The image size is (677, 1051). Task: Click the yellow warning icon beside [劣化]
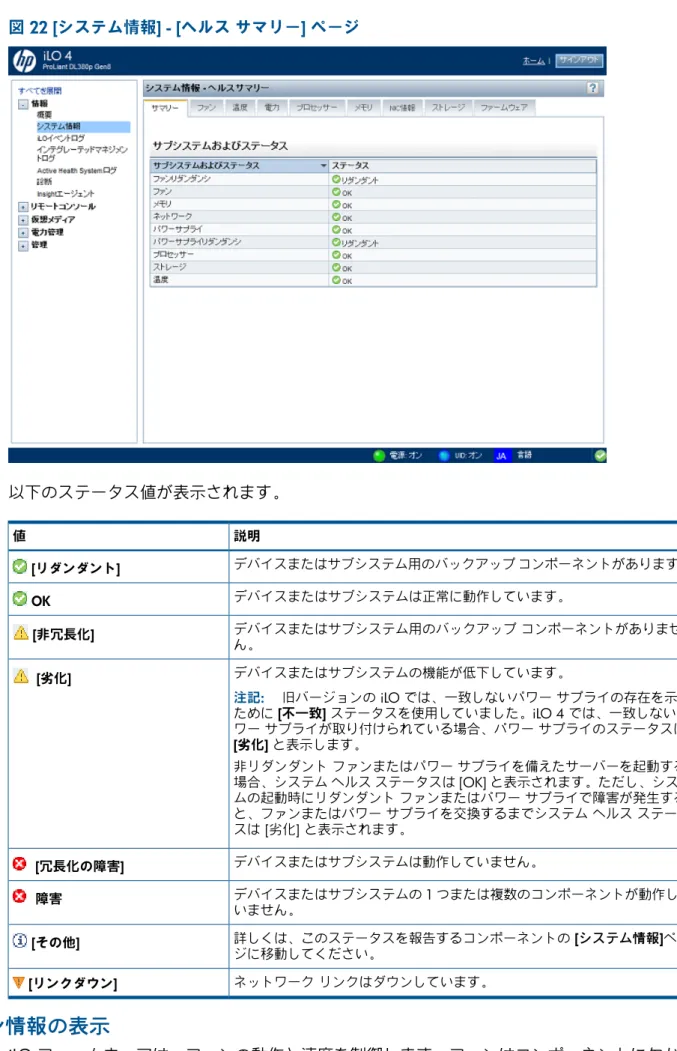tap(21, 676)
